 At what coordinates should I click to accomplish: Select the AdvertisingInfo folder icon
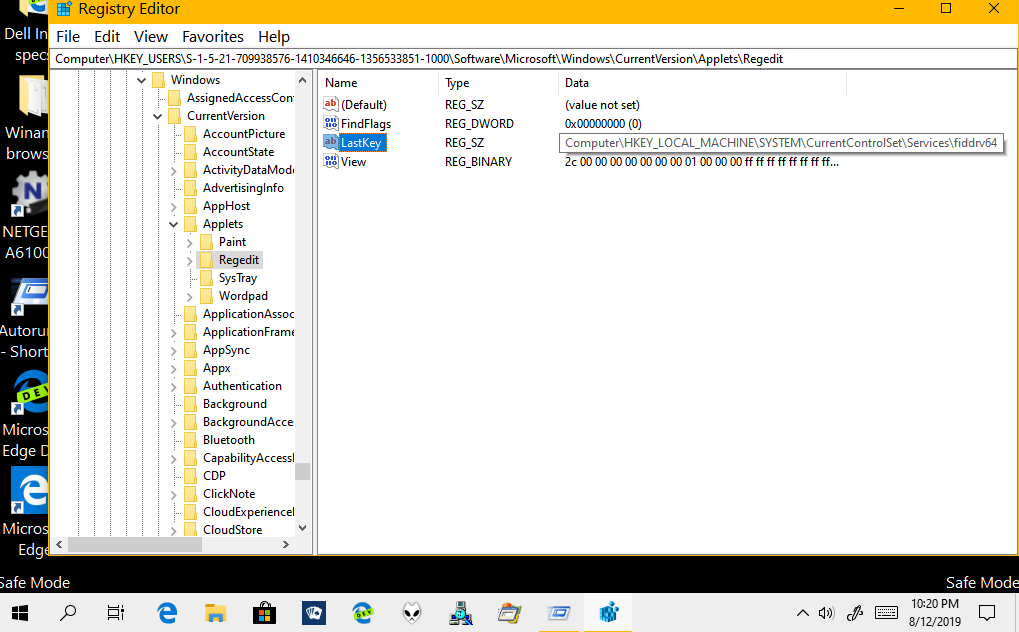tap(190, 188)
